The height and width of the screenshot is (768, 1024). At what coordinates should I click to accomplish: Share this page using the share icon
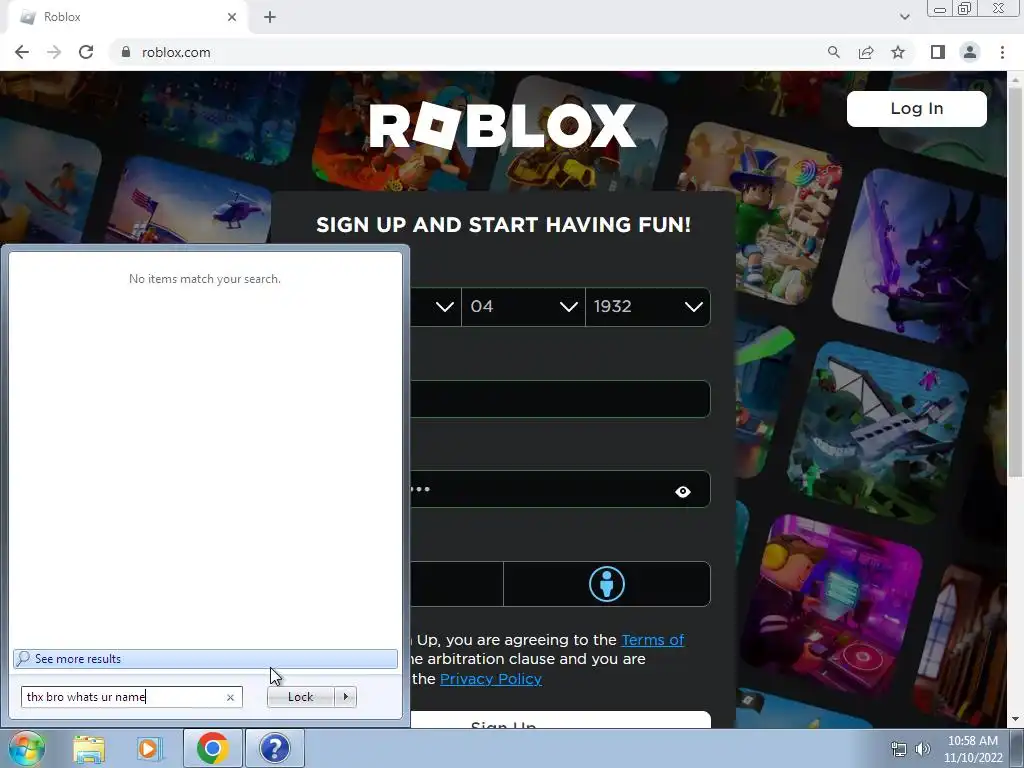click(866, 52)
